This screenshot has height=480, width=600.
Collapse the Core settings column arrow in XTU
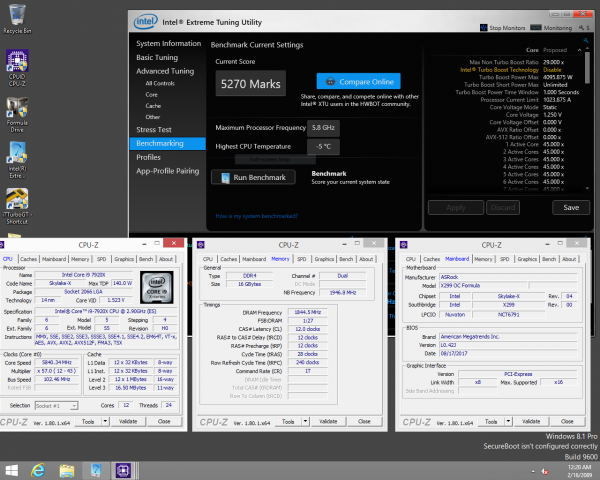tap(579, 50)
